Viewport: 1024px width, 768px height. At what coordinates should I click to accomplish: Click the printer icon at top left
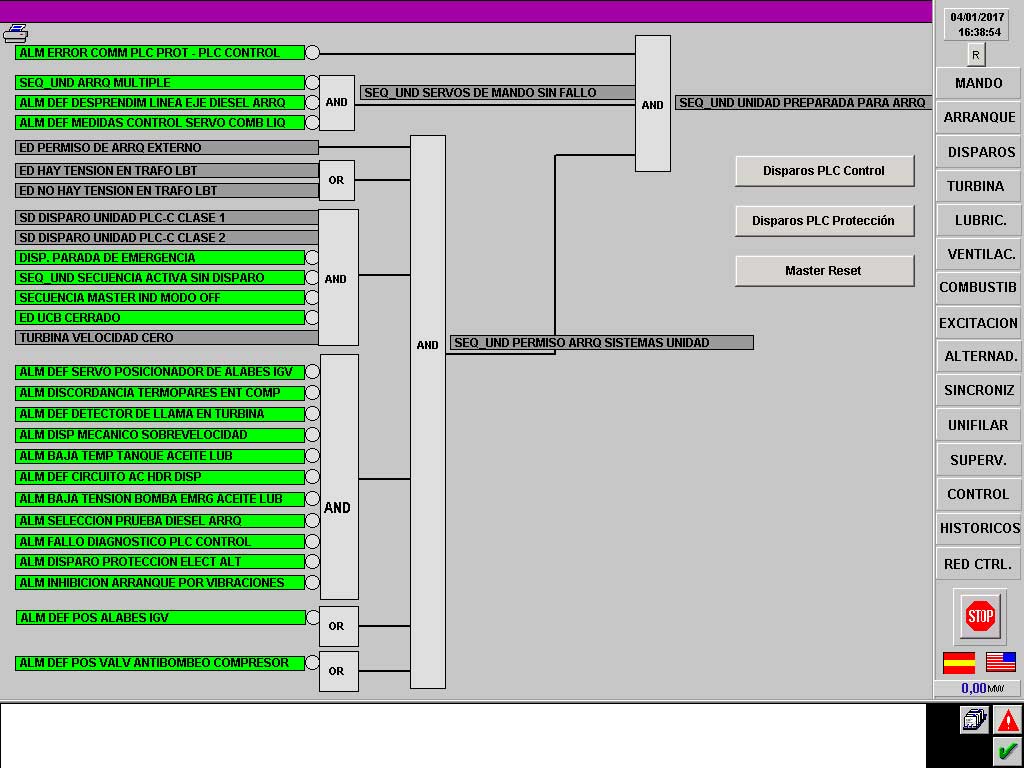click(x=15, y=33)
